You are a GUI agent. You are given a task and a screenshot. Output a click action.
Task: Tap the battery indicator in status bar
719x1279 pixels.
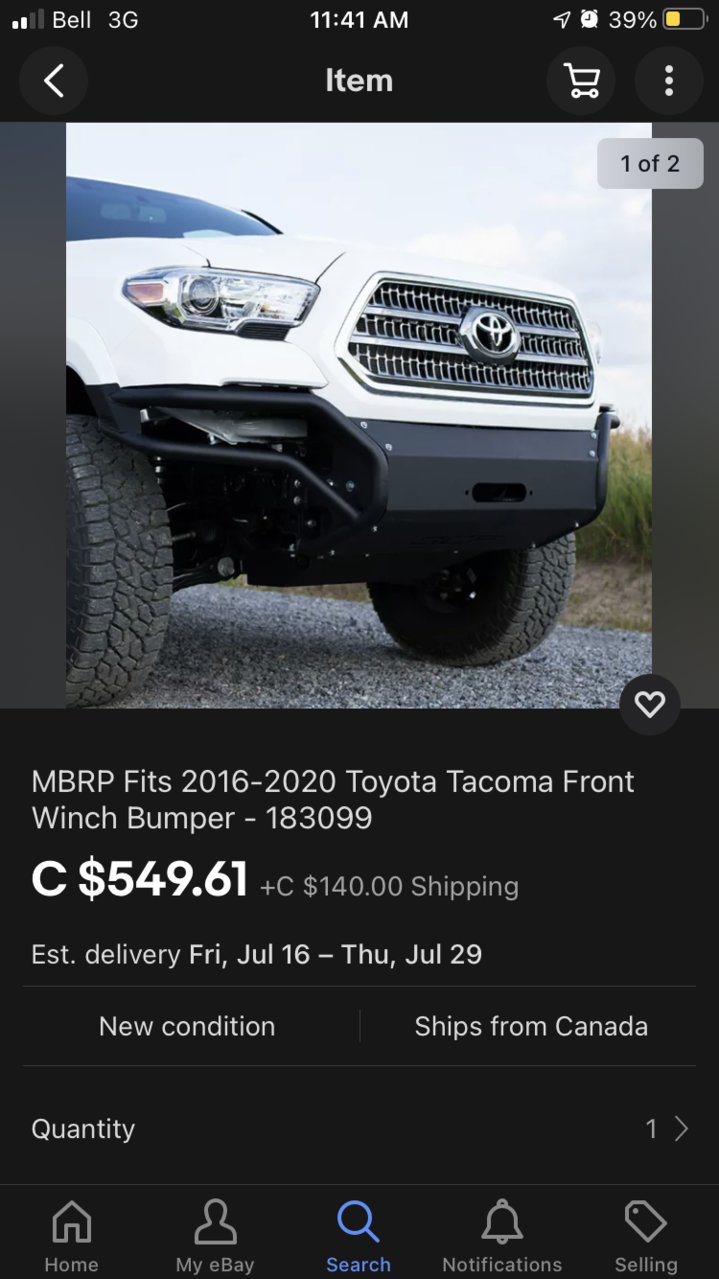pyautogui.click(x=686, y=20)
